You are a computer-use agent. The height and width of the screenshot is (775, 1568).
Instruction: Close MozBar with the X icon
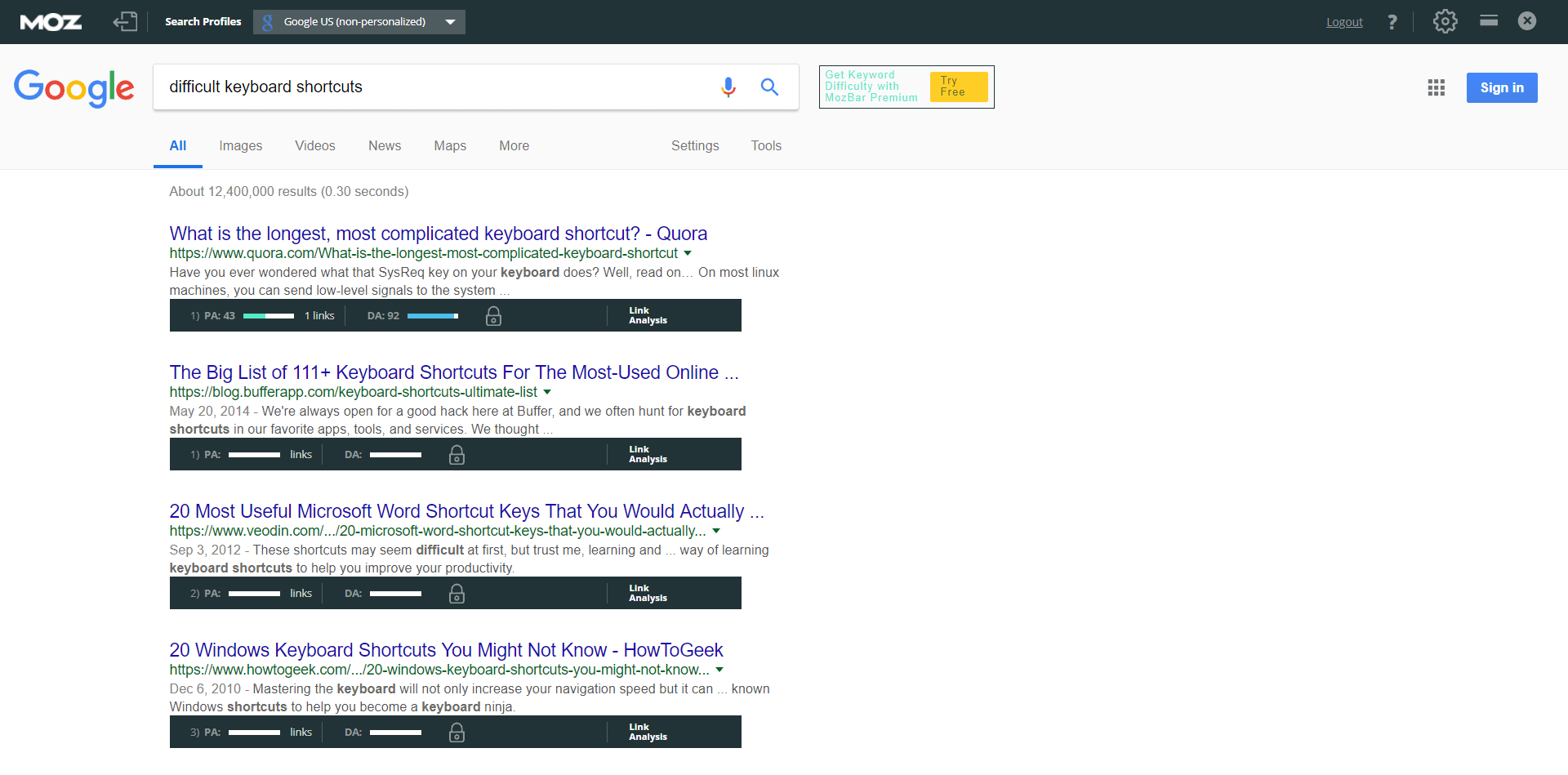click(1527, 21)
